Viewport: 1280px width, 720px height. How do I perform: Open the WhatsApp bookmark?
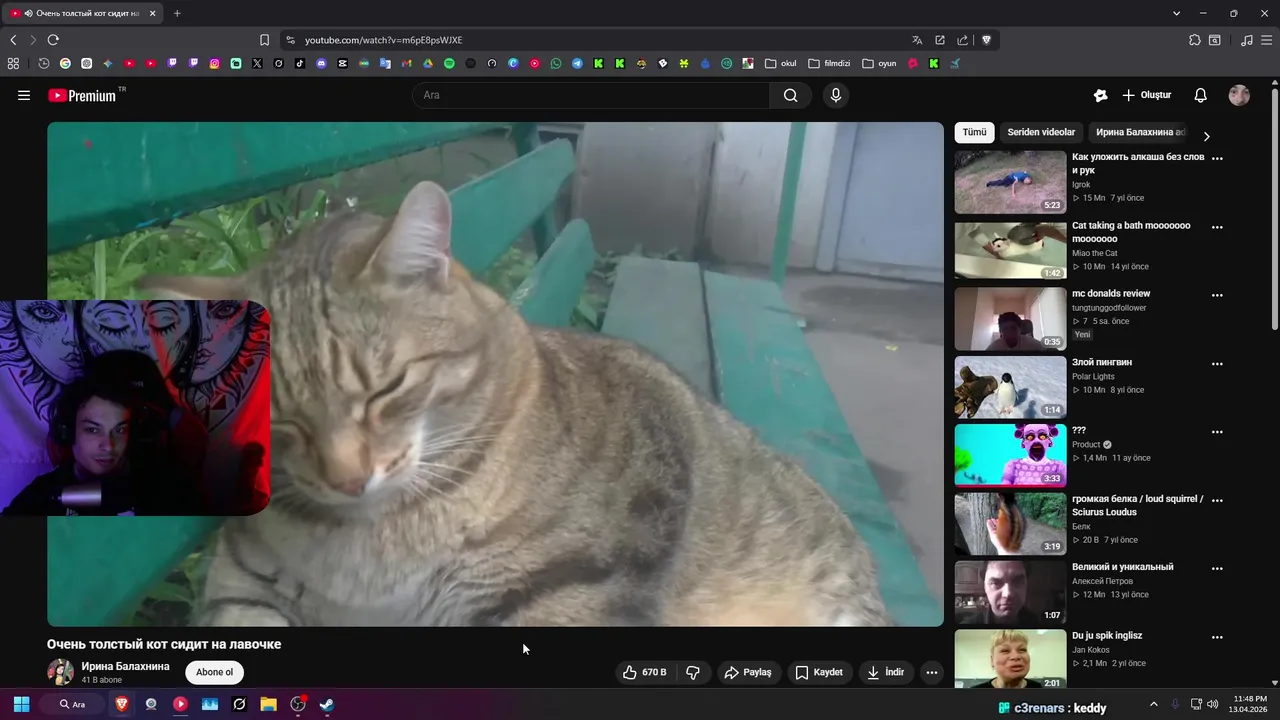(x=556, y=63)
